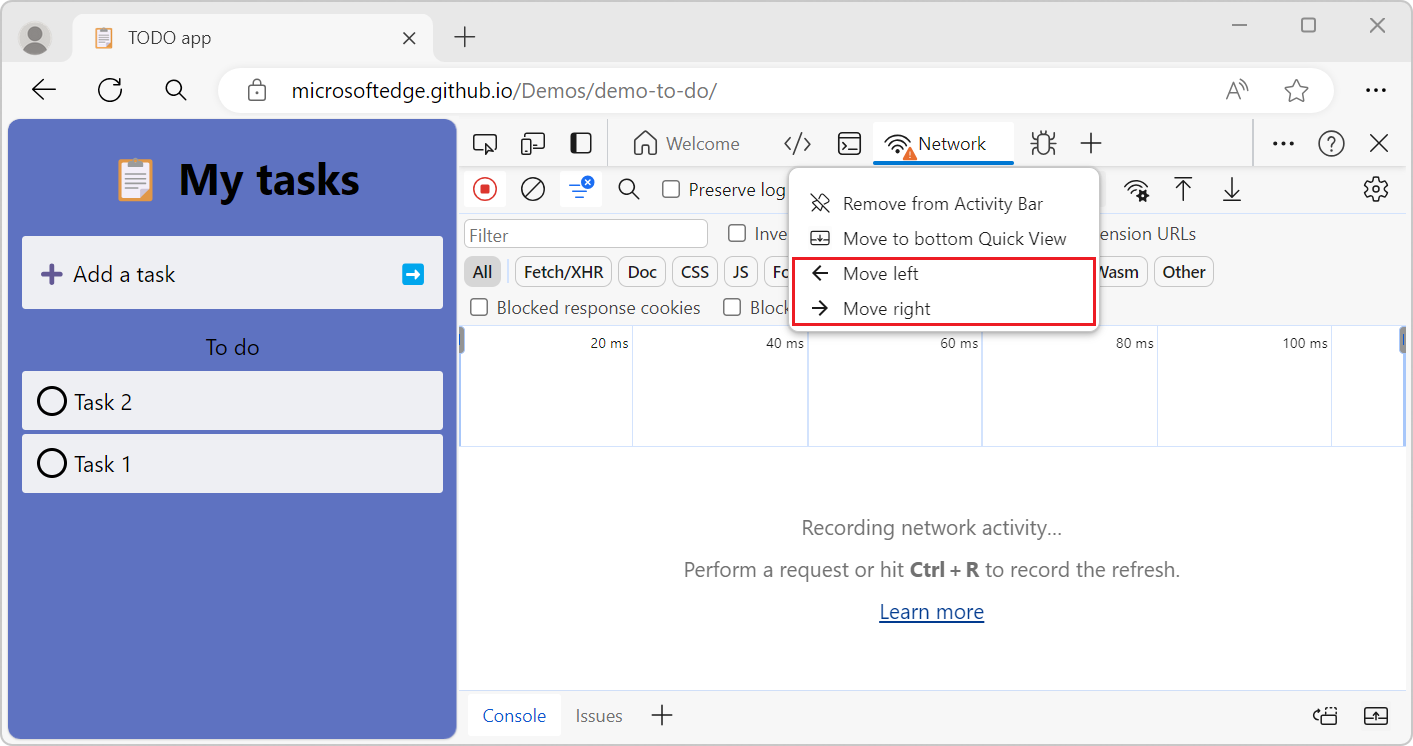
Task: Switch to Console tab in Quick View
Action: pyautogui.click(x=514, y=716)
